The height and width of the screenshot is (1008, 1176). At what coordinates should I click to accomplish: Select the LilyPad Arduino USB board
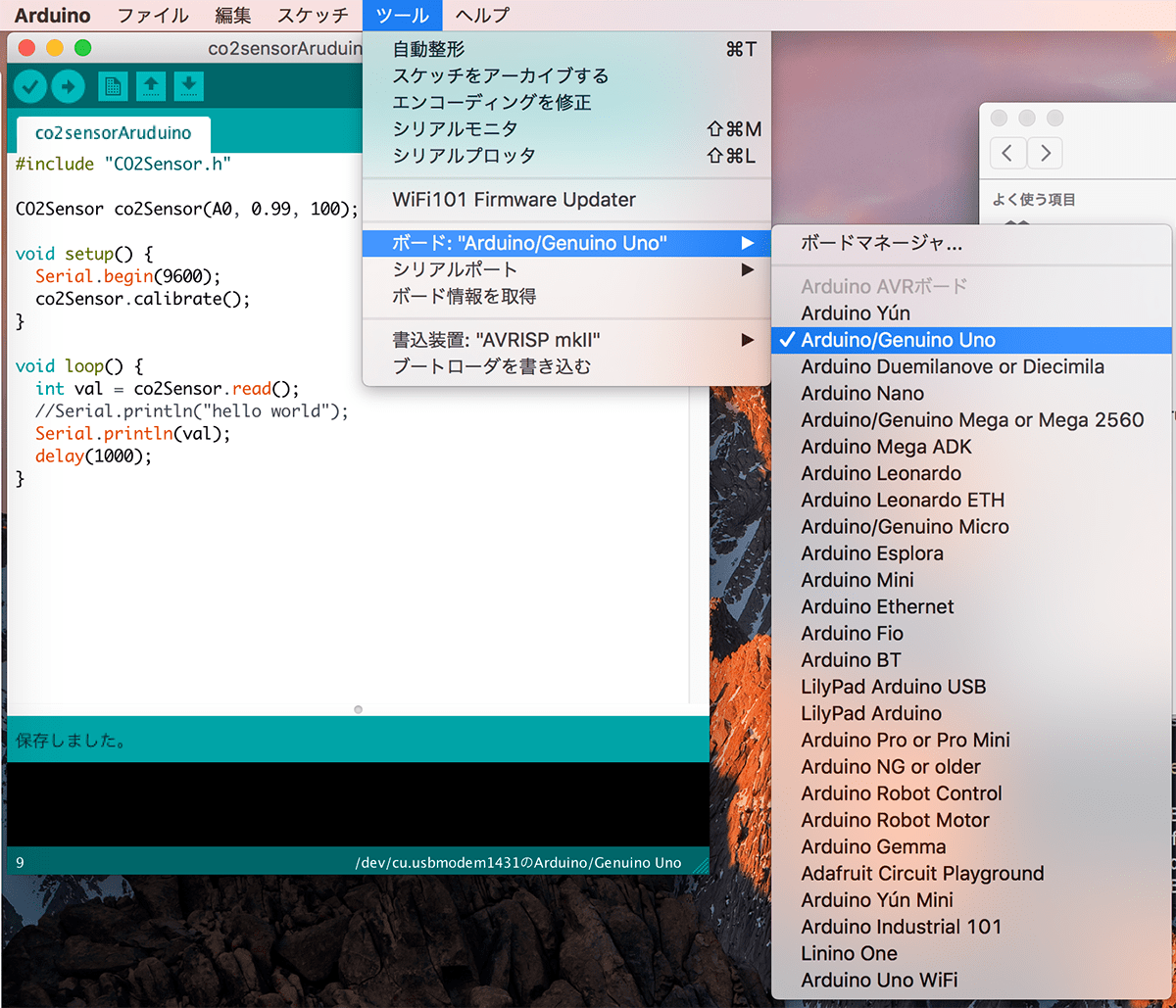click(x=972, y=686)
